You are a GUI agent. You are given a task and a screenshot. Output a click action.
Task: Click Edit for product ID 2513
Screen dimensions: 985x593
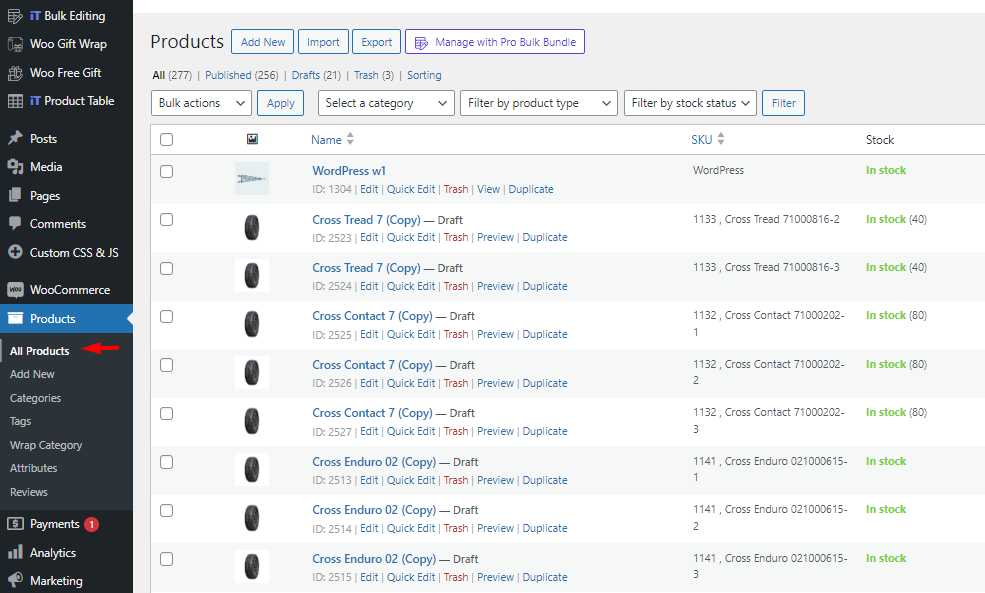369,480
